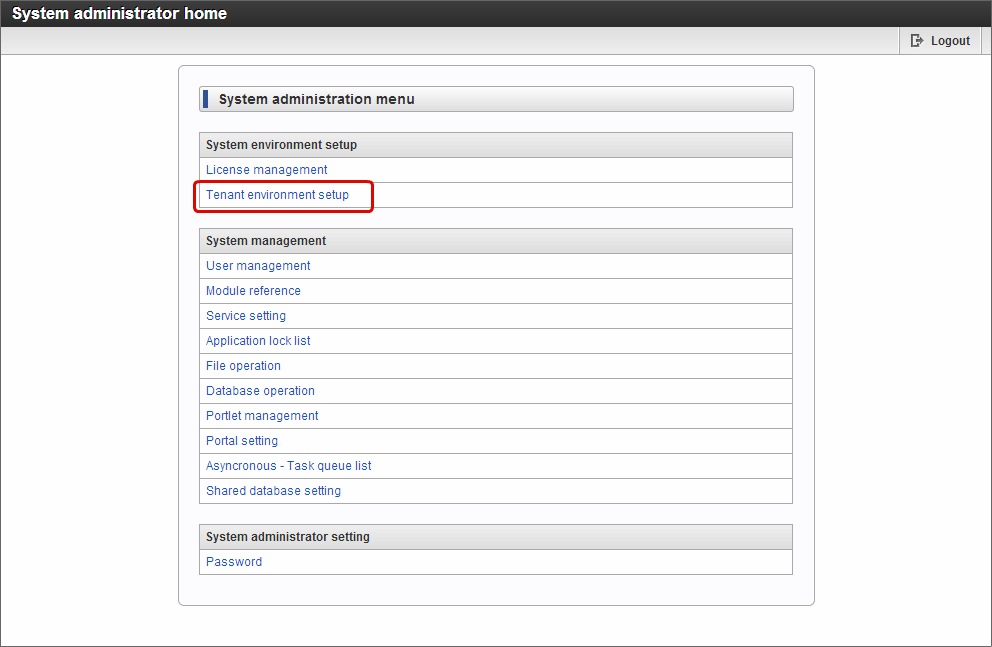Image resolution: width=992 pixels, height=647 pixels.
Task: Click the System administrator setting heading
Action: pyautogui.click(x=287, y=537)
